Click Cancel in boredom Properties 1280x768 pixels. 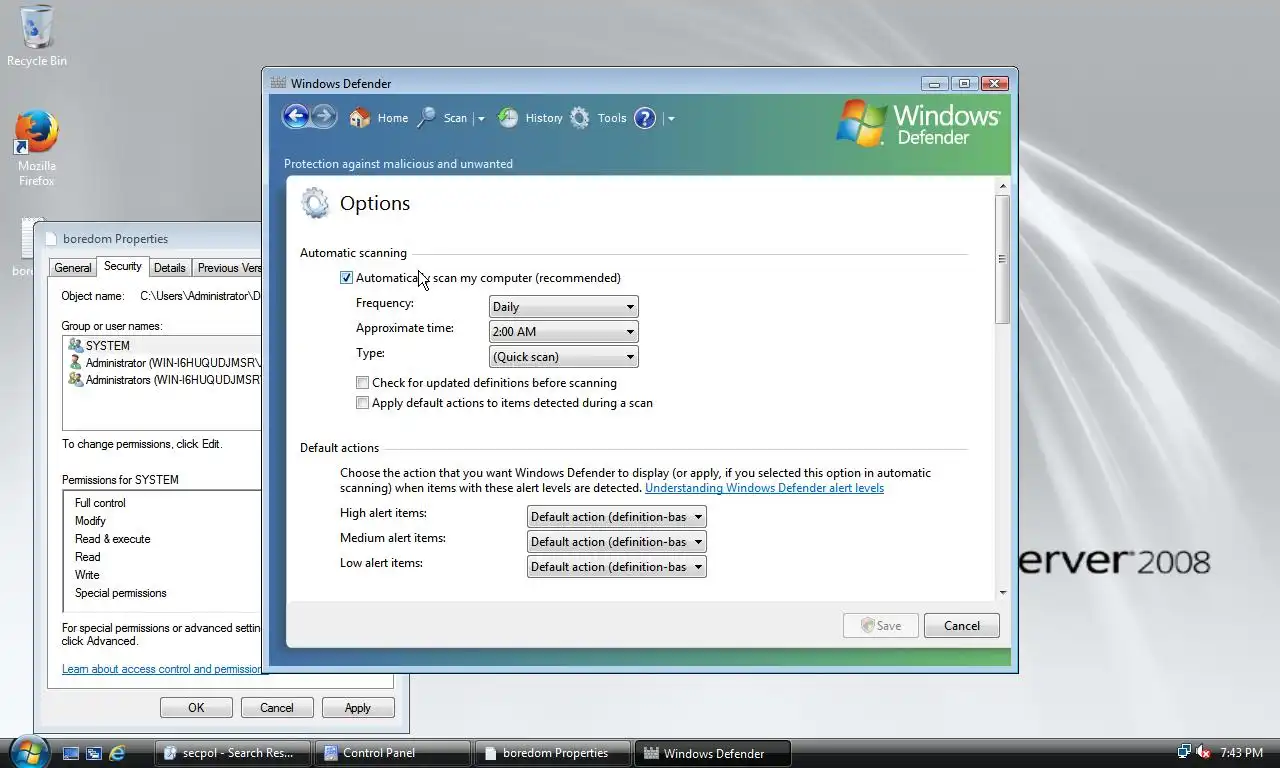pos(277,707)
